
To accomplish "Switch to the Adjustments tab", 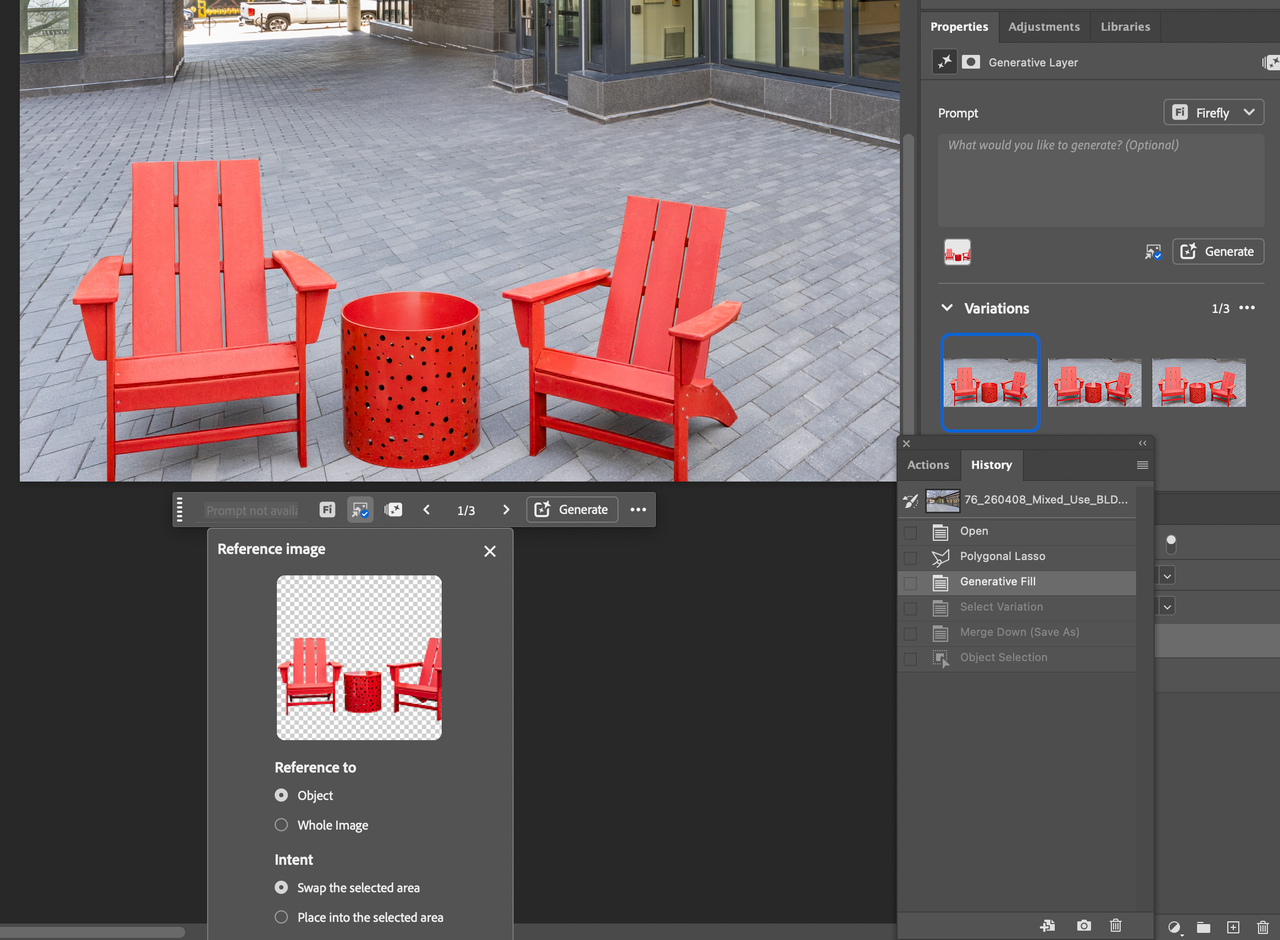I will [x=1044, y=27].
